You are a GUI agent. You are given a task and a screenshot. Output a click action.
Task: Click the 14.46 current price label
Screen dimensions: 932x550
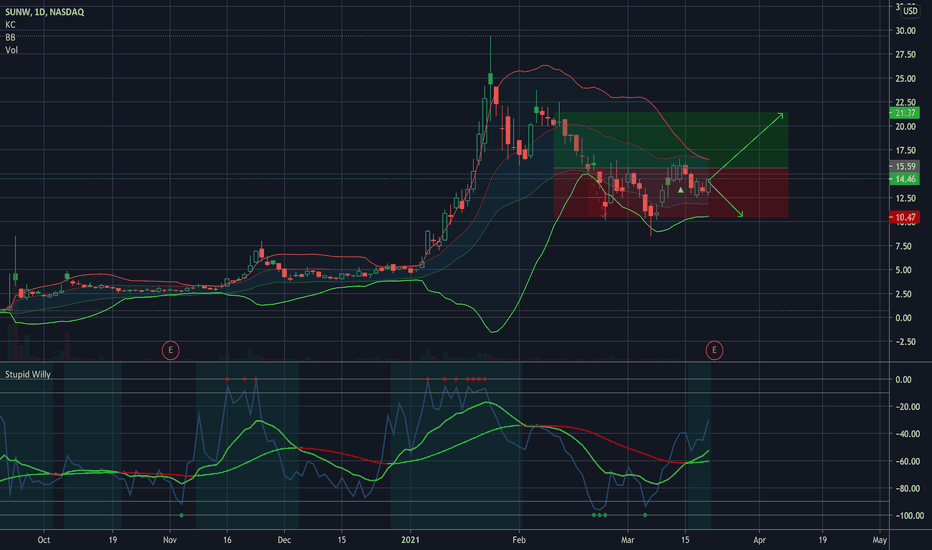coord(905,179)
